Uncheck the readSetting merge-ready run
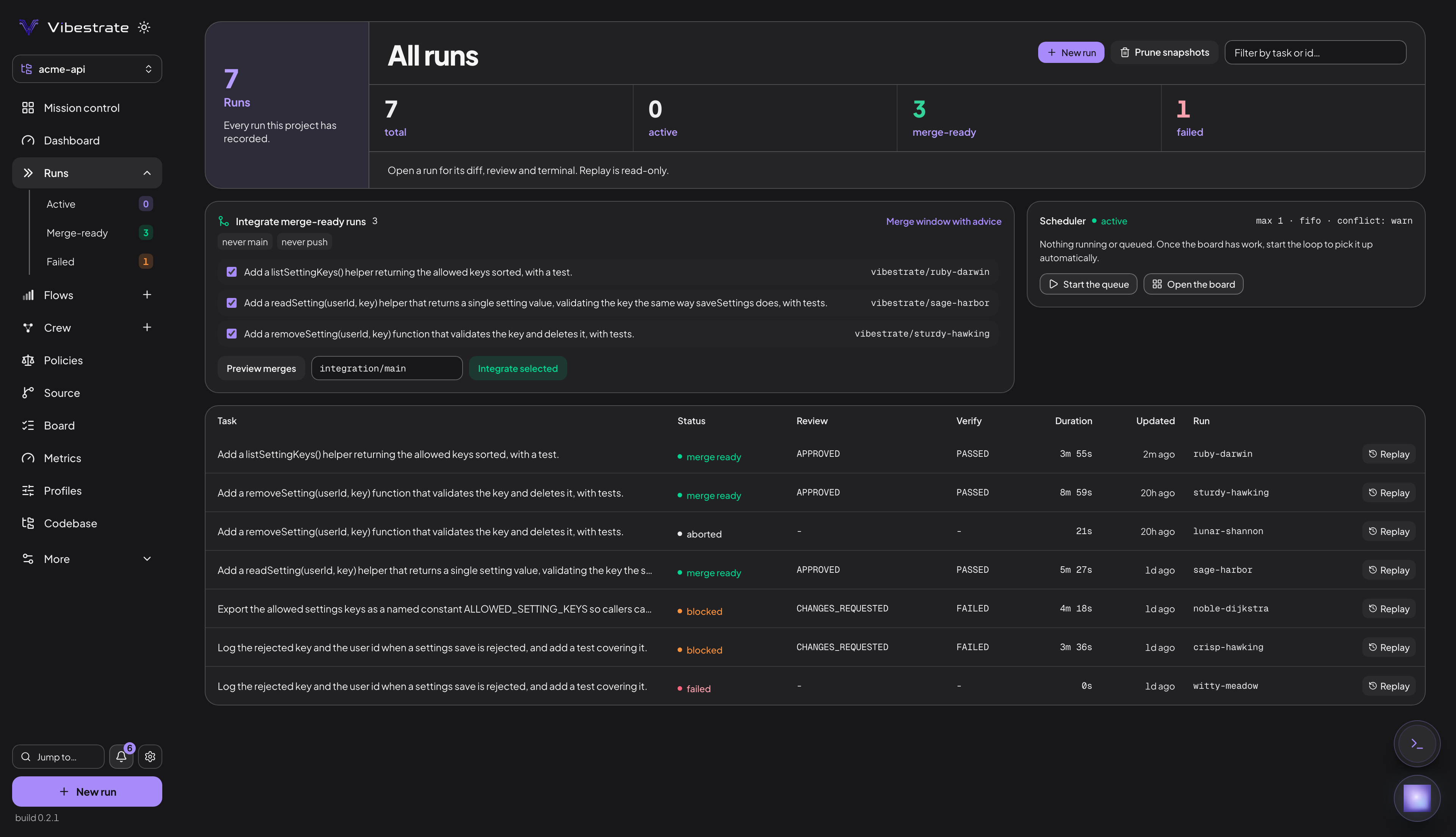 [x=232, y=303]
